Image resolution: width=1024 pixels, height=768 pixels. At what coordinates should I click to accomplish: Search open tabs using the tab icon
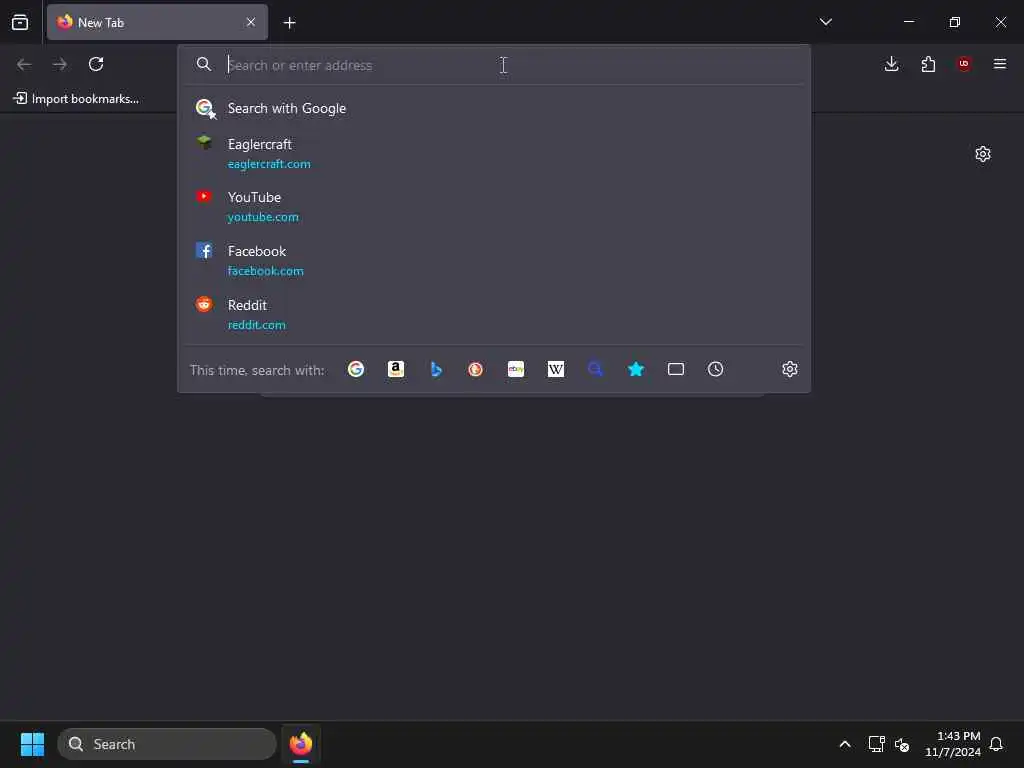[x=676, y=369]
